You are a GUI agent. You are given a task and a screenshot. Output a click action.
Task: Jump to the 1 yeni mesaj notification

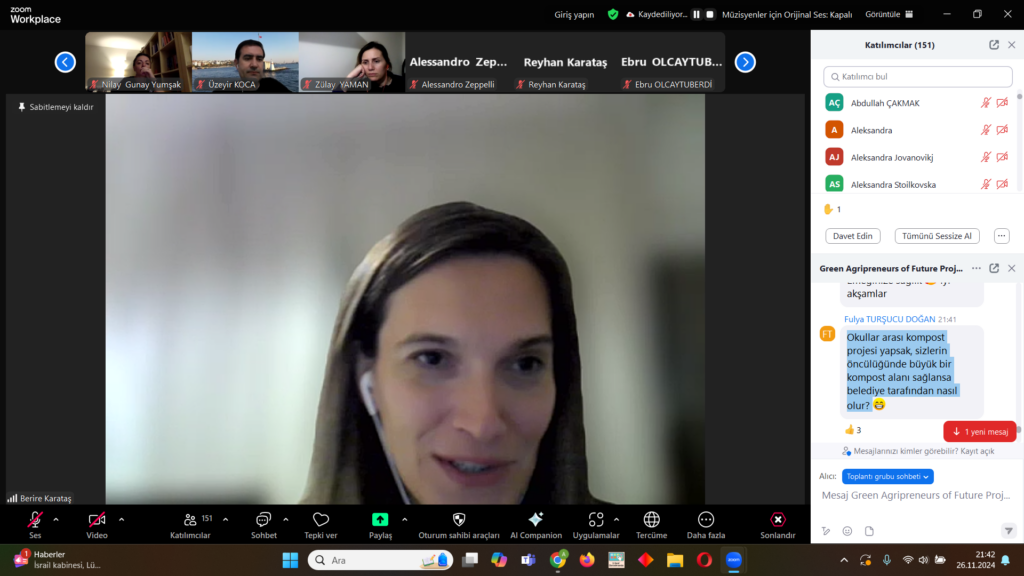979,431
